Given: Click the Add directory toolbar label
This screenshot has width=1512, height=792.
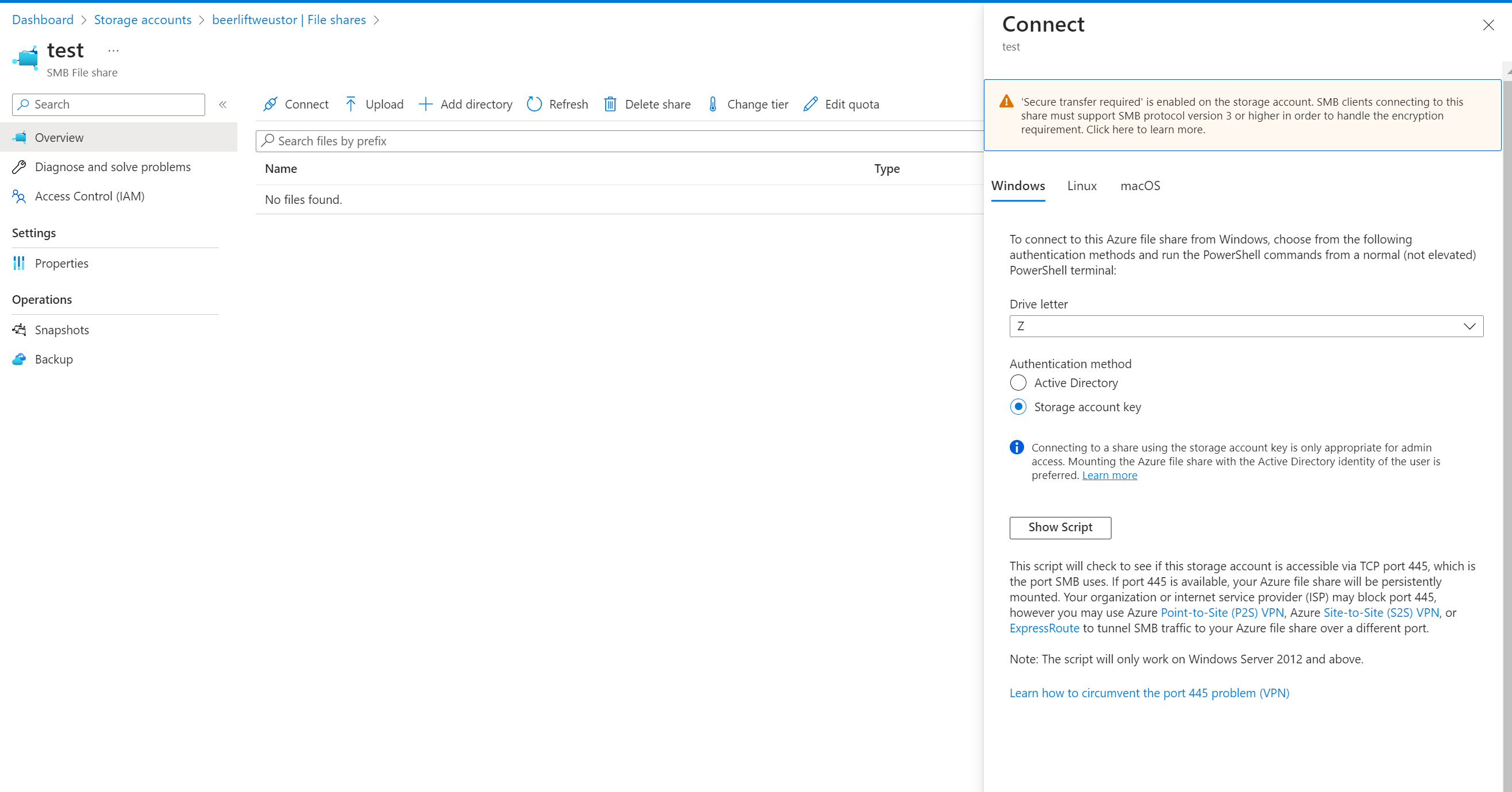Looking at the screenshot, I should click(476, 105).
